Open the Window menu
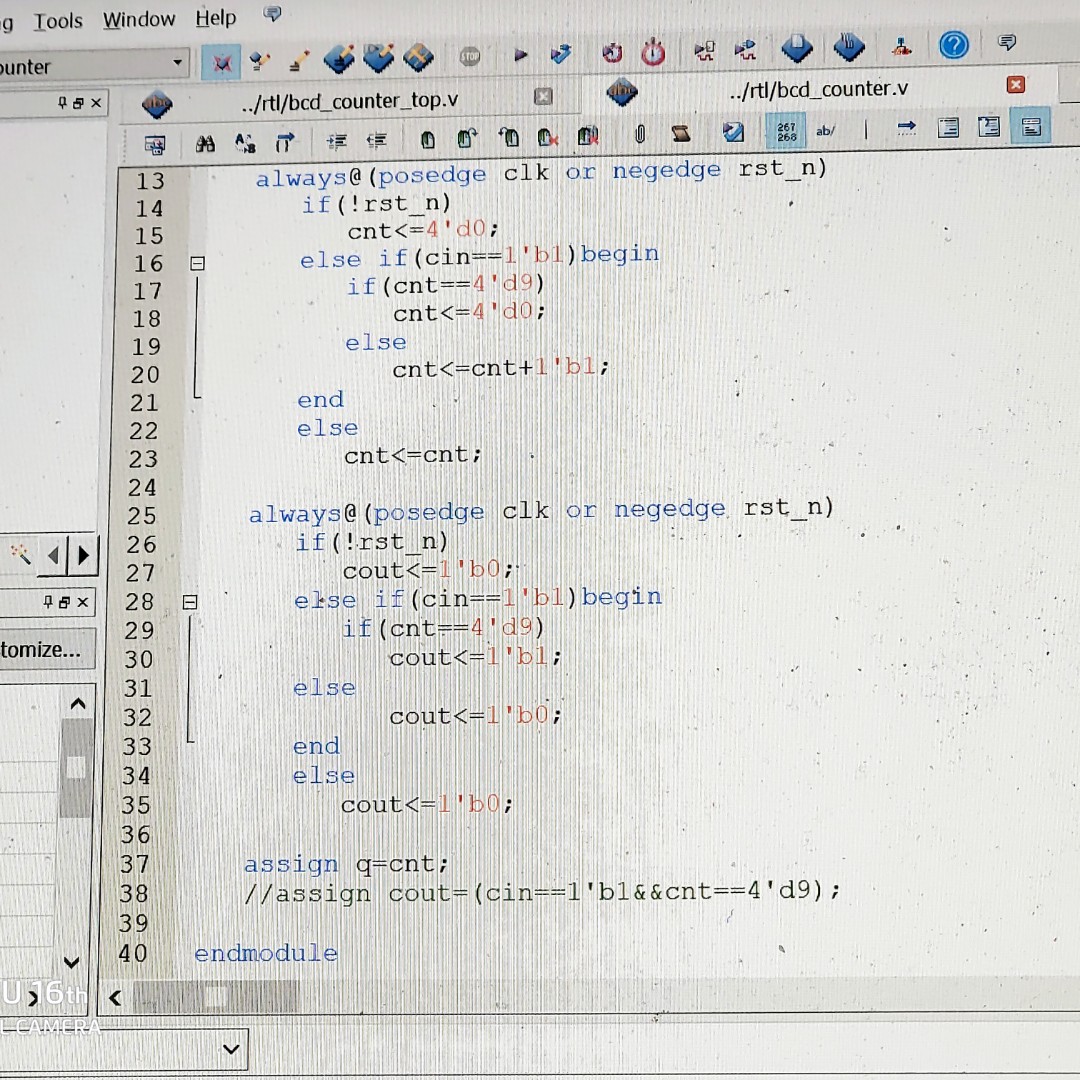Screen dimensions: 1080x1080 [139, 19]
